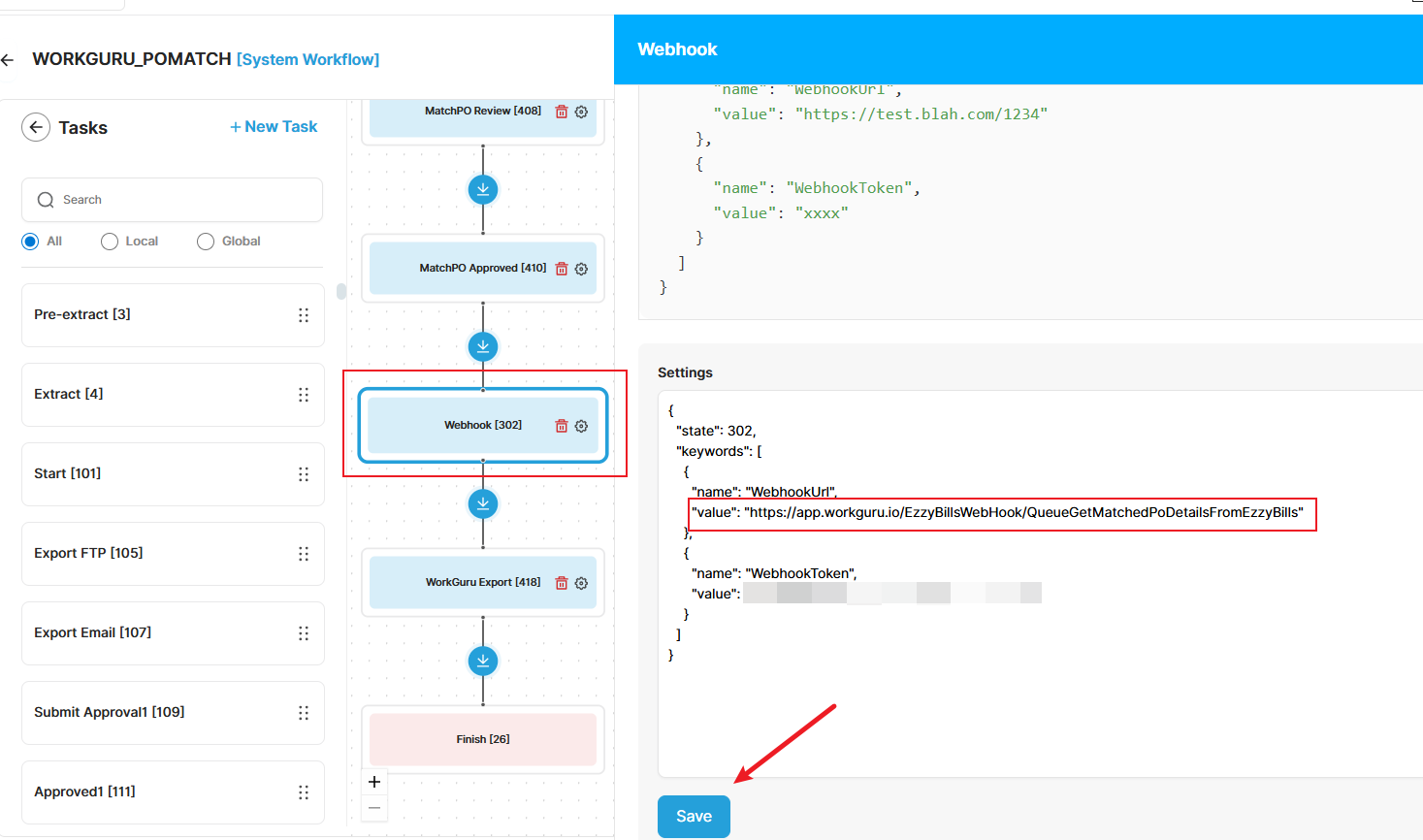
Task: Go back using the top-left arrow
Action: [8, 60]
